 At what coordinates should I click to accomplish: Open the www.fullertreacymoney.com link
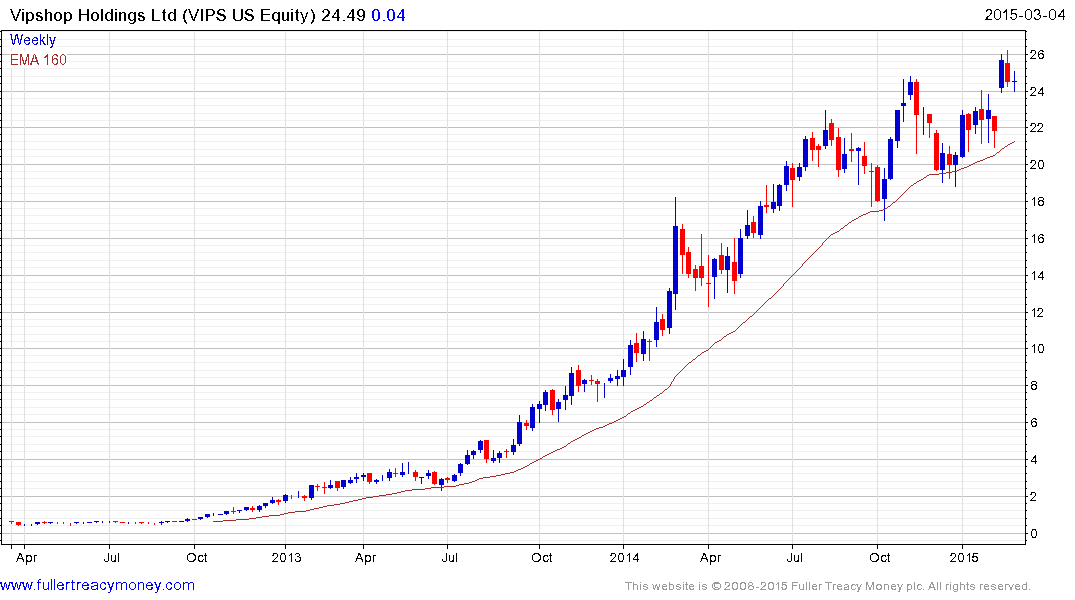[x=97, y=585]
